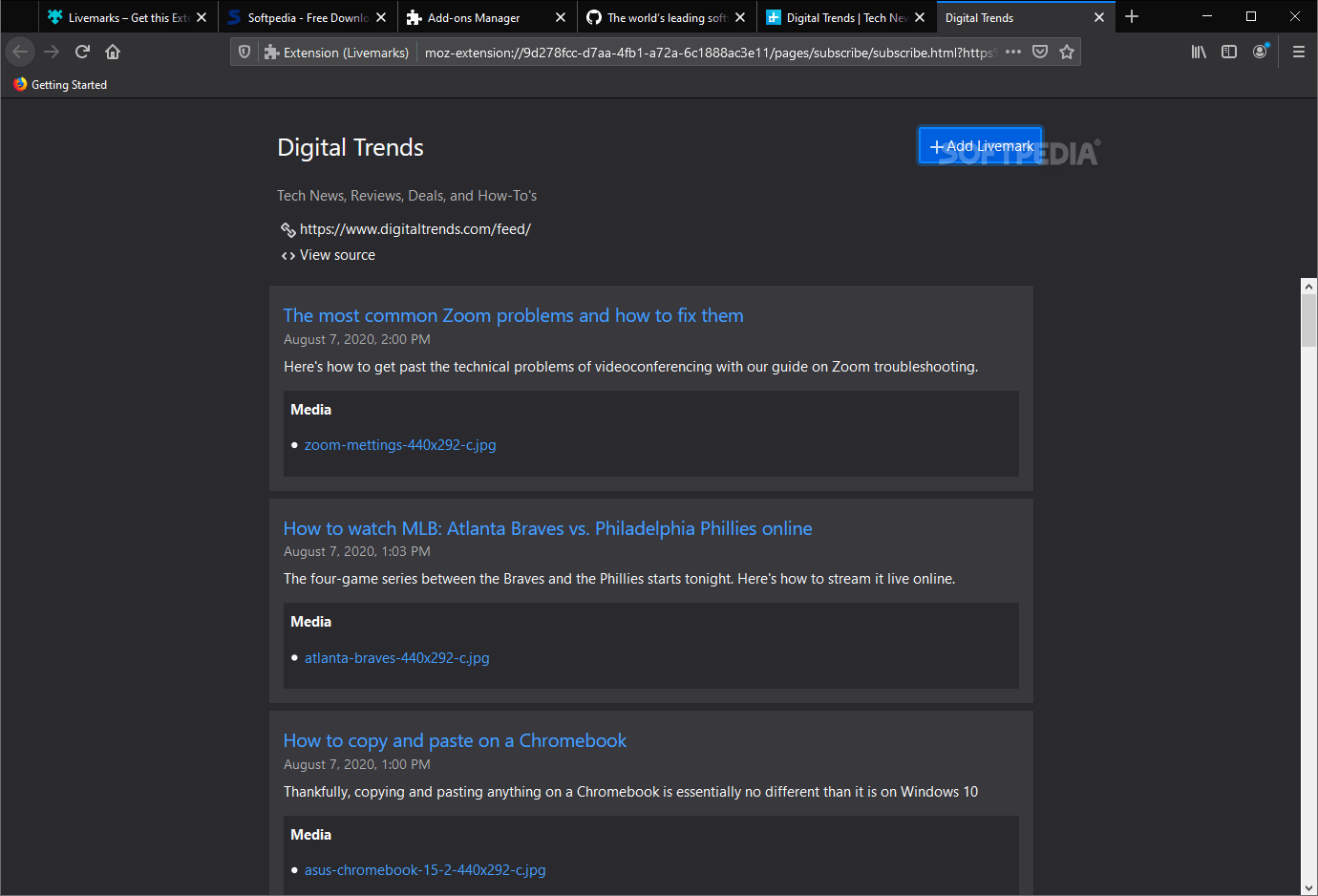Click the scrollbar up arrow
This screenshot has height=896, width=1318.
tap(1308, 286)
